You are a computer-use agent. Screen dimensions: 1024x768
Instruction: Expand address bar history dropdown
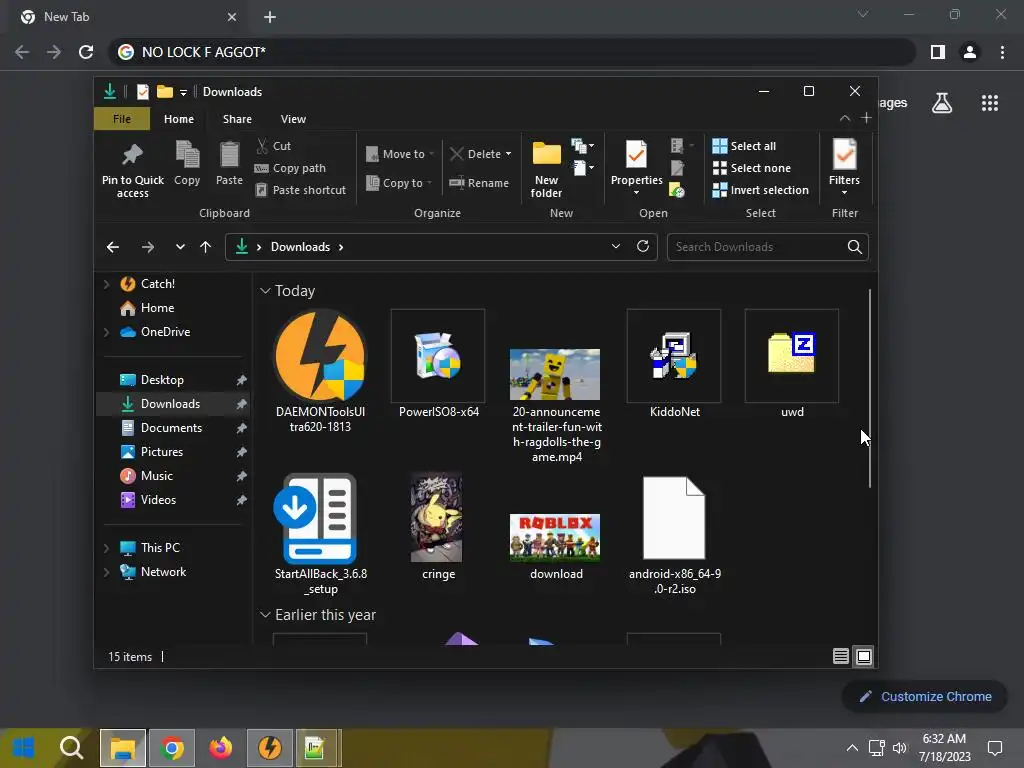pyautogui.click(x=616, y=246)
